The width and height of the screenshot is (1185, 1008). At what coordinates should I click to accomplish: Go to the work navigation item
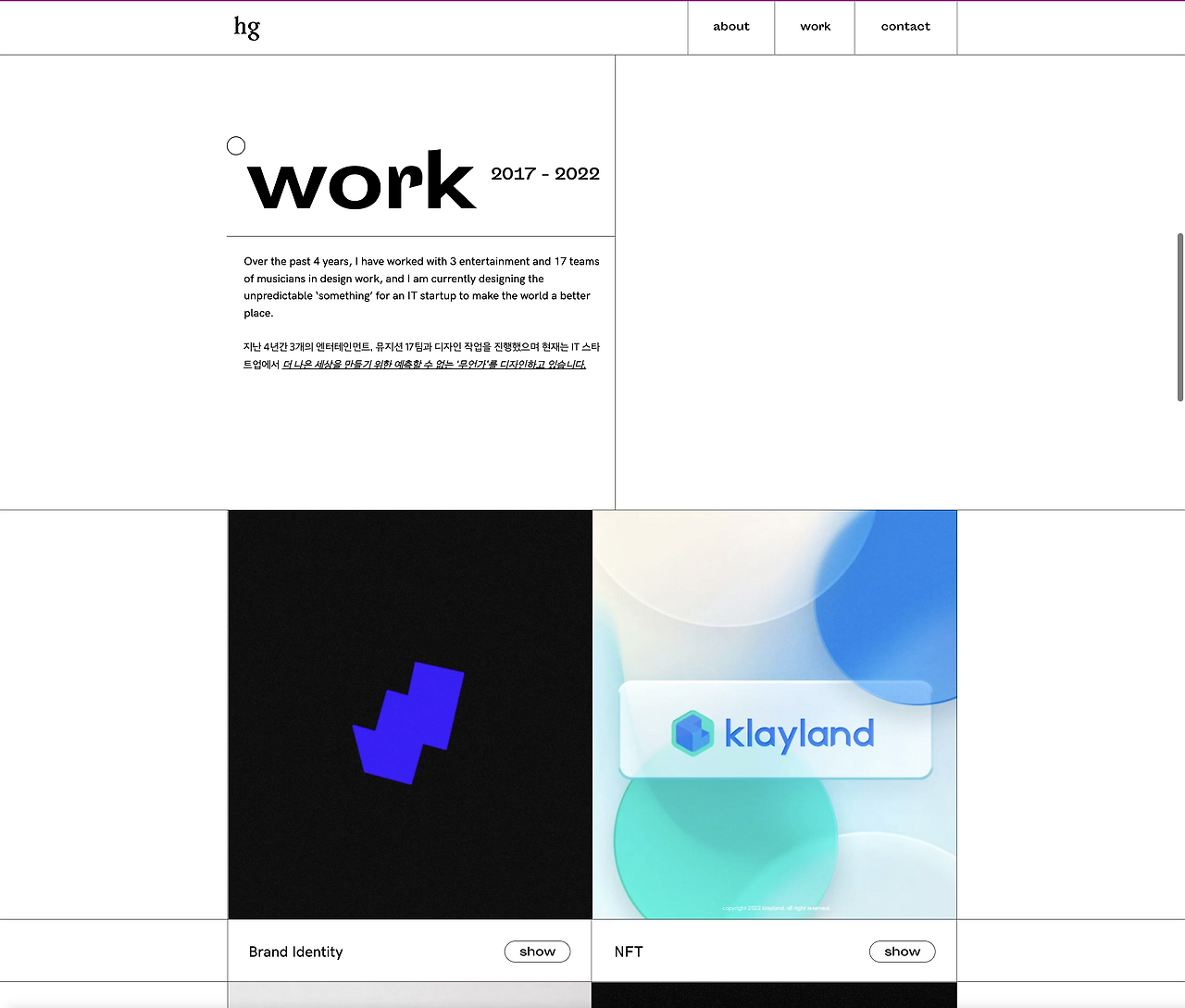(x=816, y=27)
